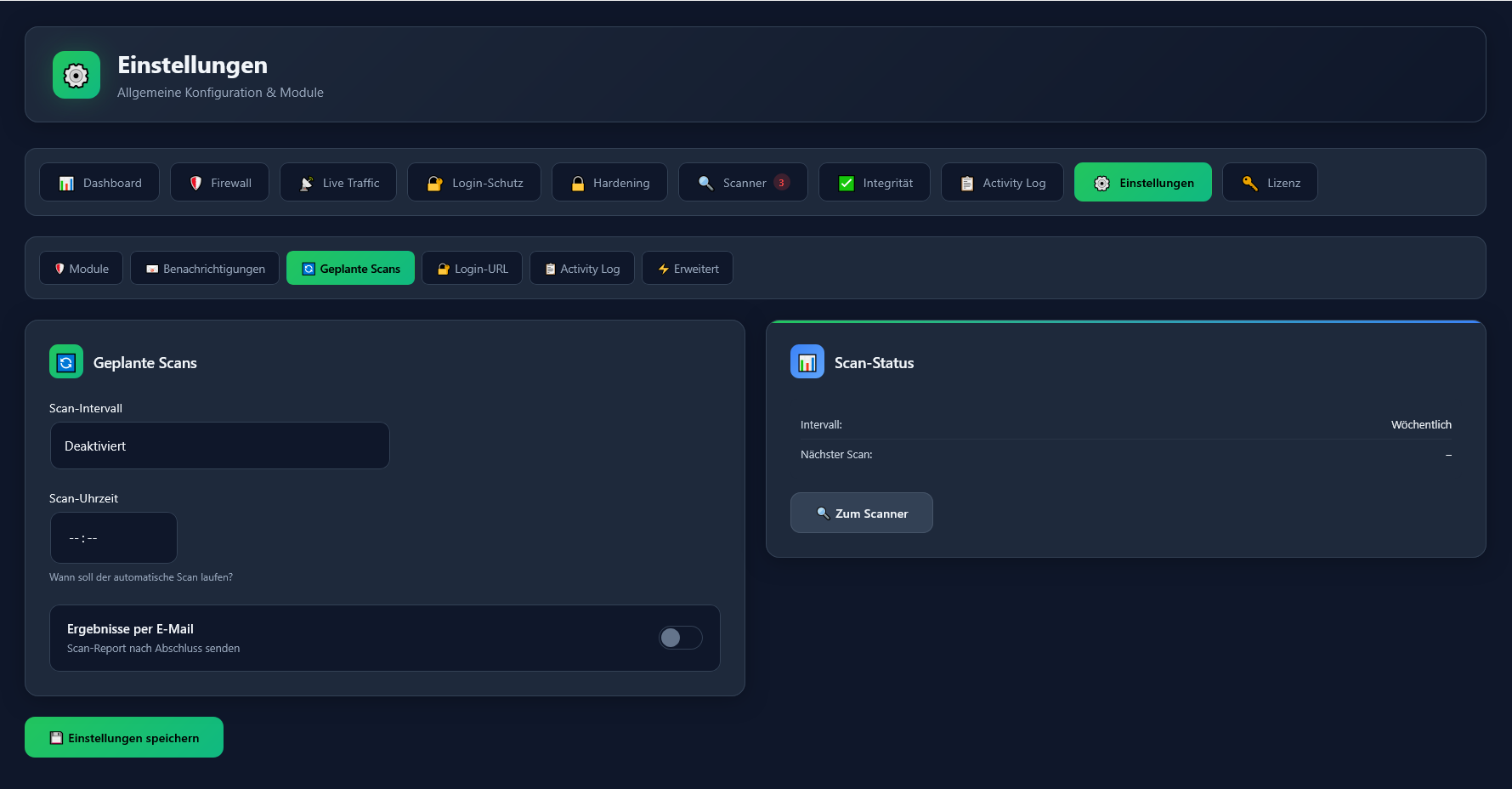Open the Scan-Intervall dropdown

coord(219,446)
